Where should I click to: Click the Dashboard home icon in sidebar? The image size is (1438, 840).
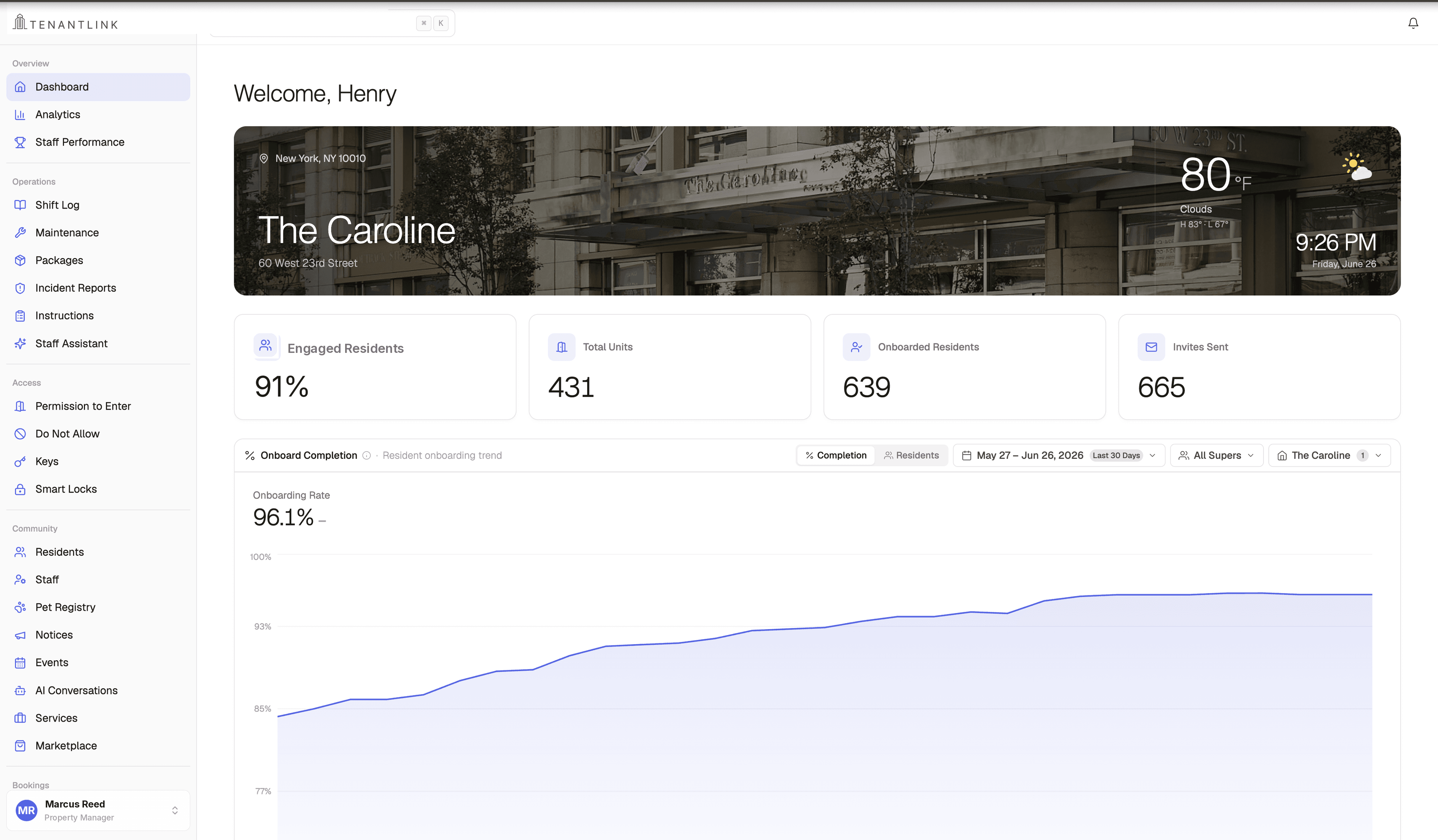tap(20, 87)
